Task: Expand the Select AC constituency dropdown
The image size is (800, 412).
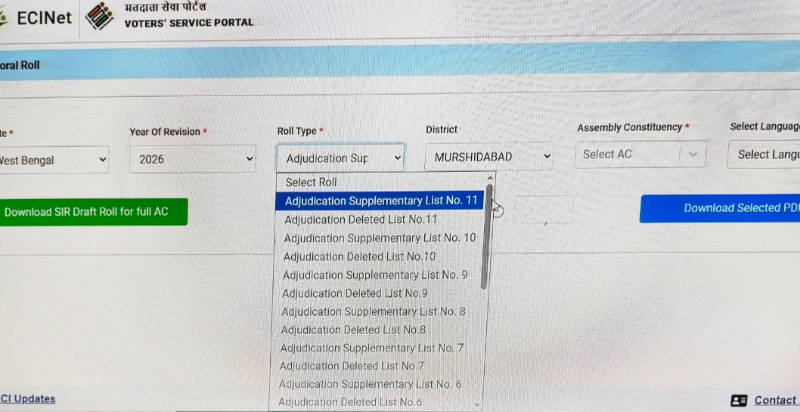Action: [640, 155]
